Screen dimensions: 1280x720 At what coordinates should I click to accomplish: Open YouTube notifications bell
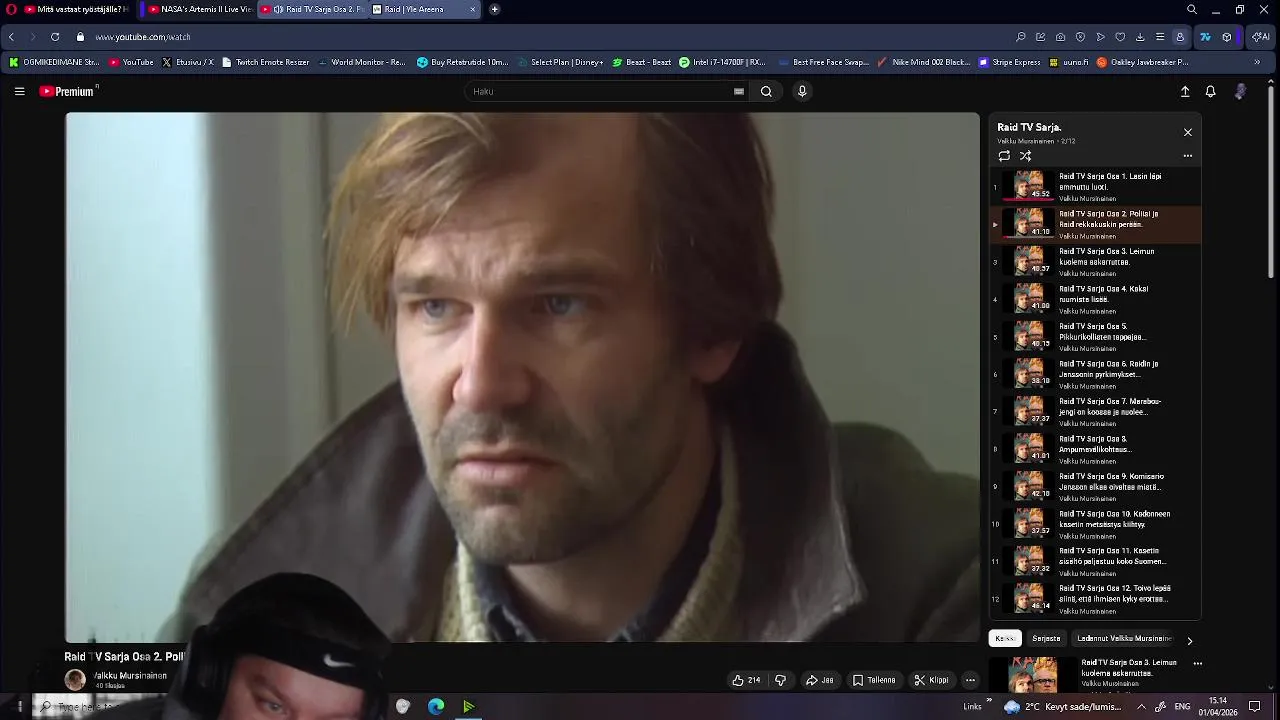pos(1210,91)
